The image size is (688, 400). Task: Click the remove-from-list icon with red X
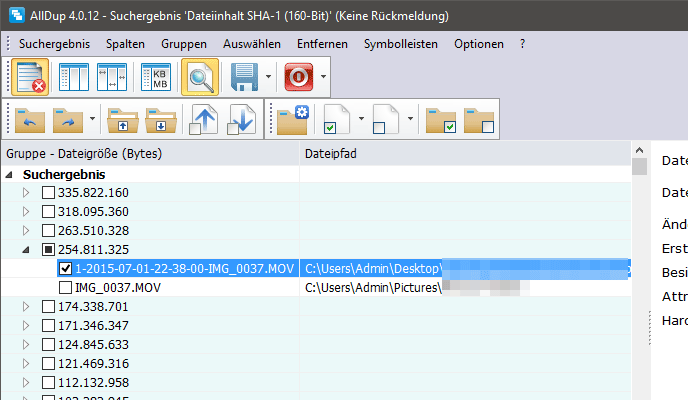[x=31, y=77]
